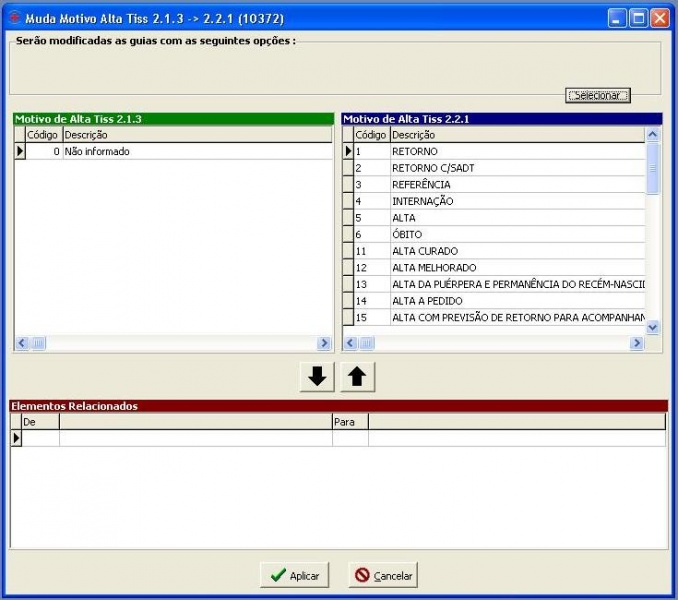
Task: Click the row selector beside INTERNAÇÃO
Action: pos(348,201)
